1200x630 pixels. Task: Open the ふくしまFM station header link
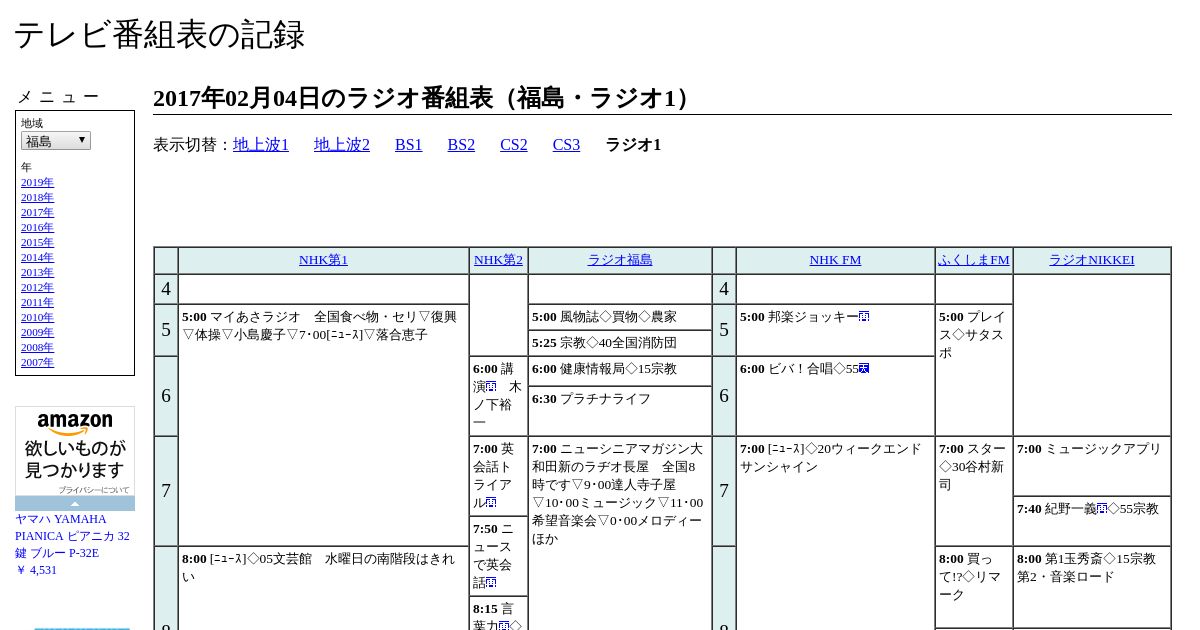click(x=974, y=260)
